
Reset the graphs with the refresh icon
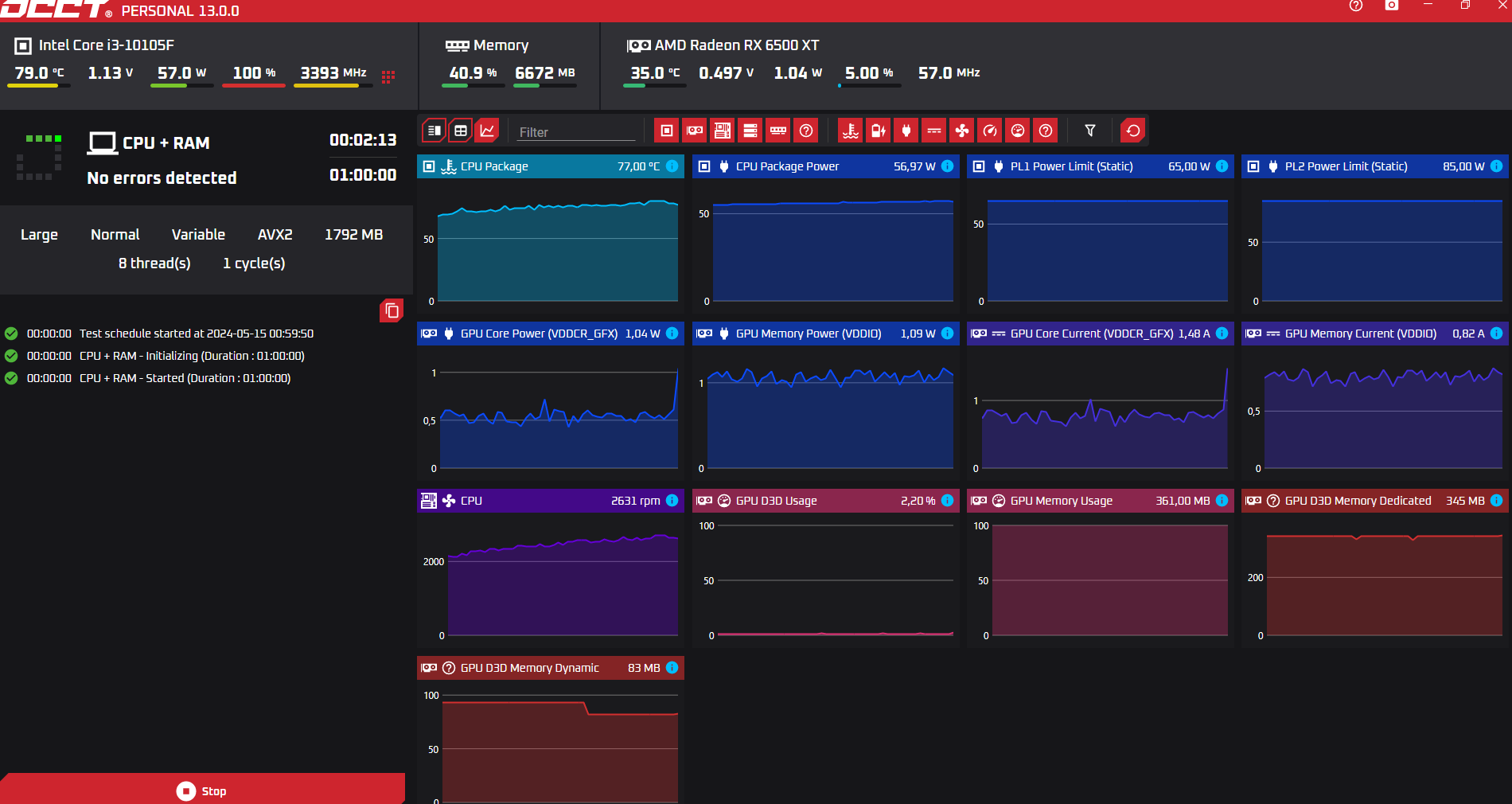[x=1133, y=131]
